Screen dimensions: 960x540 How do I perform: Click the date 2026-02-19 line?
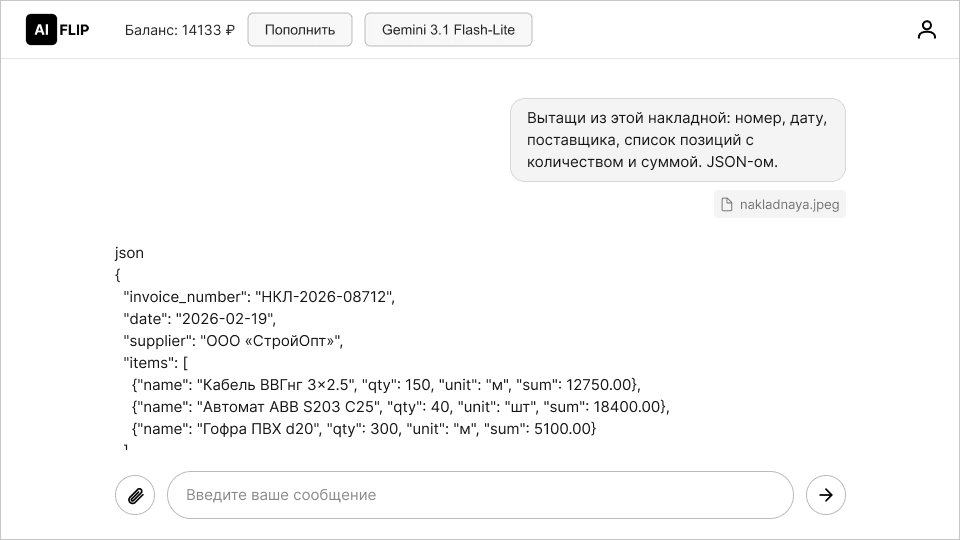199,319
